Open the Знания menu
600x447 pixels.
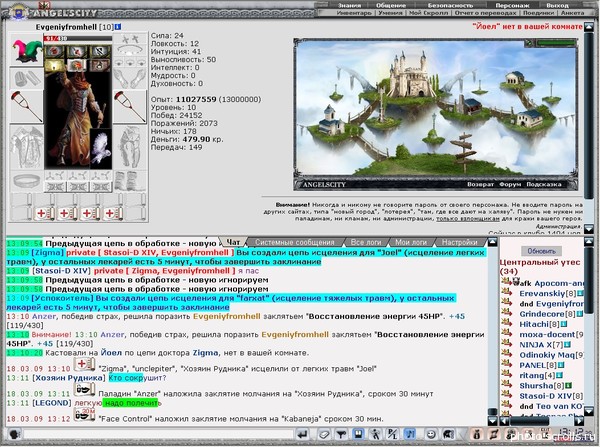tap(349, 5)
